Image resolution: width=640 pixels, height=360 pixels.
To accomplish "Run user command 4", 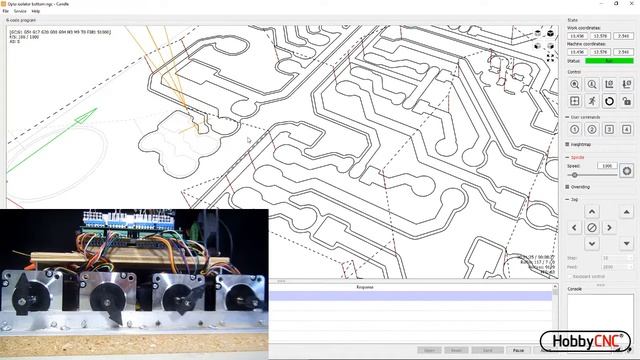I will pos(627,129).
